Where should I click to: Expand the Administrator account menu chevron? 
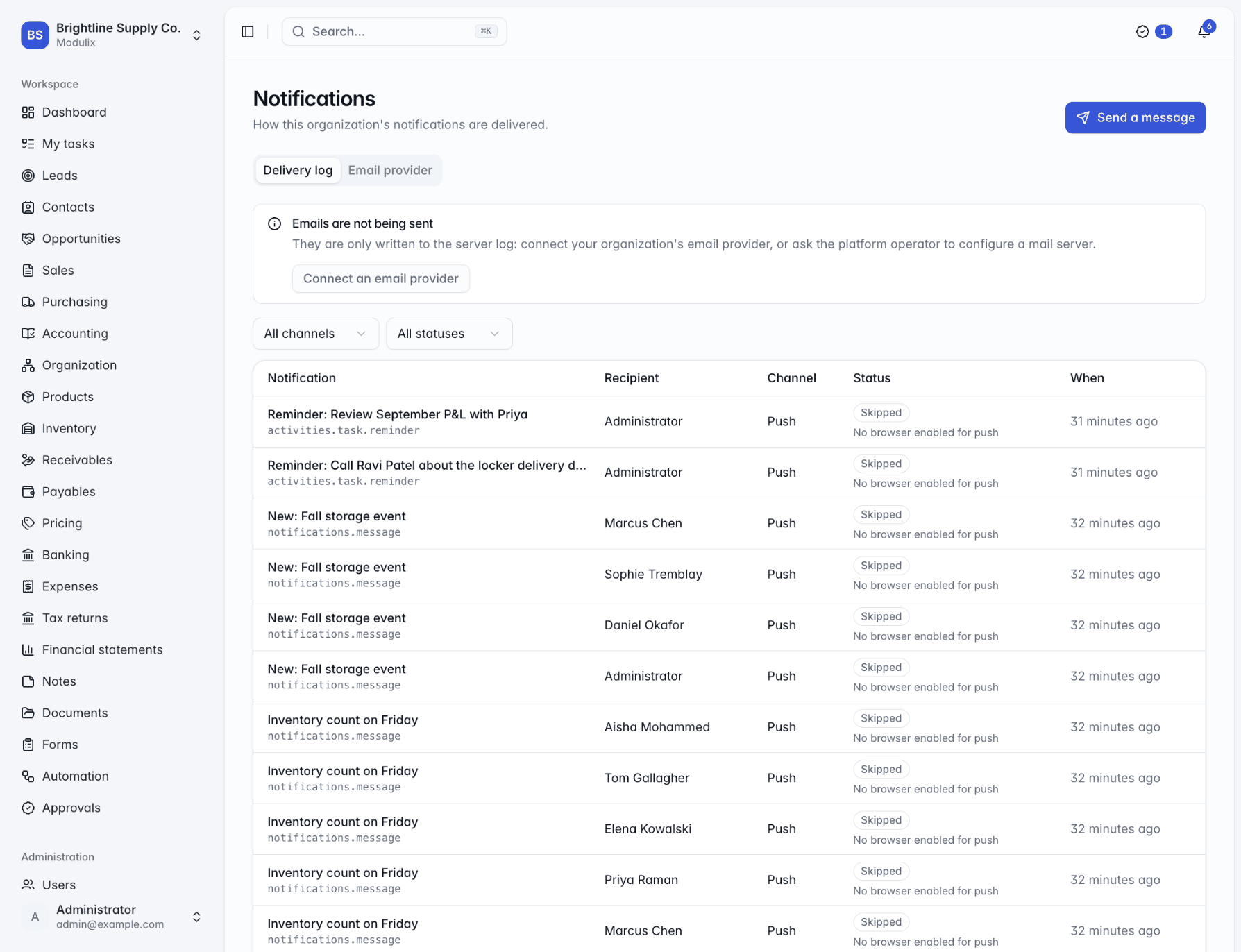[x=196, y=917]
